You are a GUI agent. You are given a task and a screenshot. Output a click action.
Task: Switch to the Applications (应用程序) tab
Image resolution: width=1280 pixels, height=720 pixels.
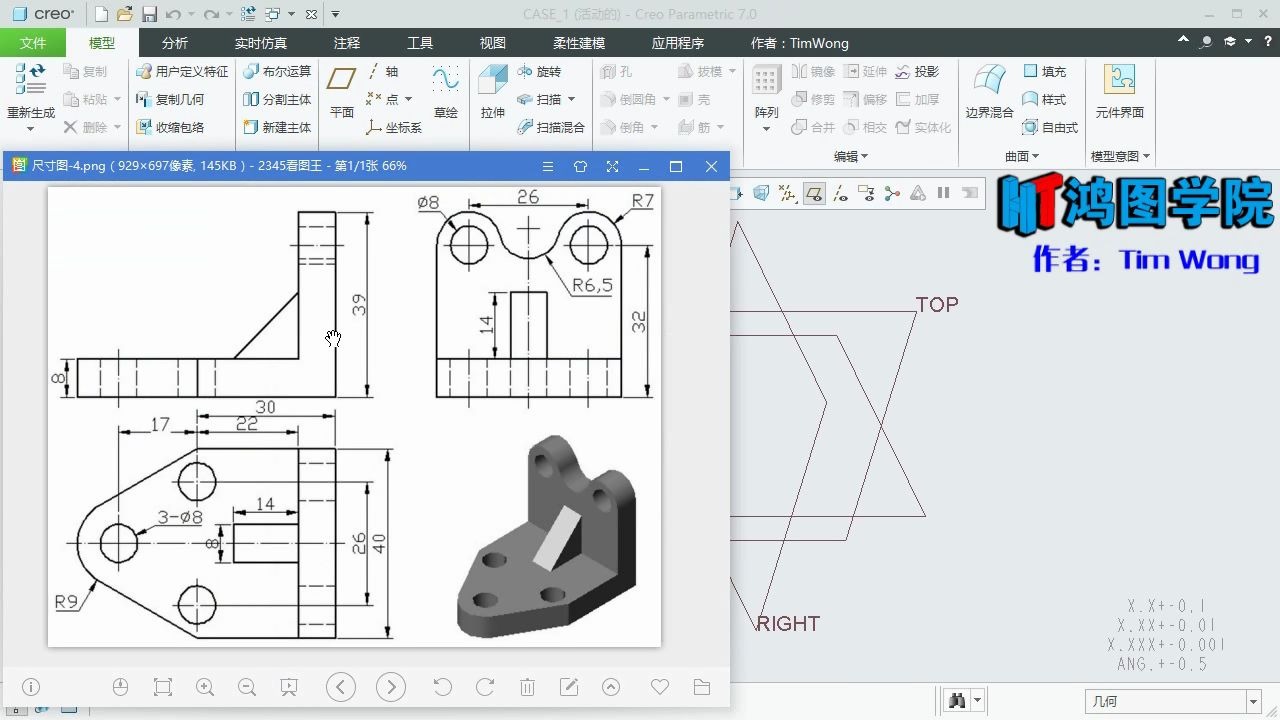point(678,43)
